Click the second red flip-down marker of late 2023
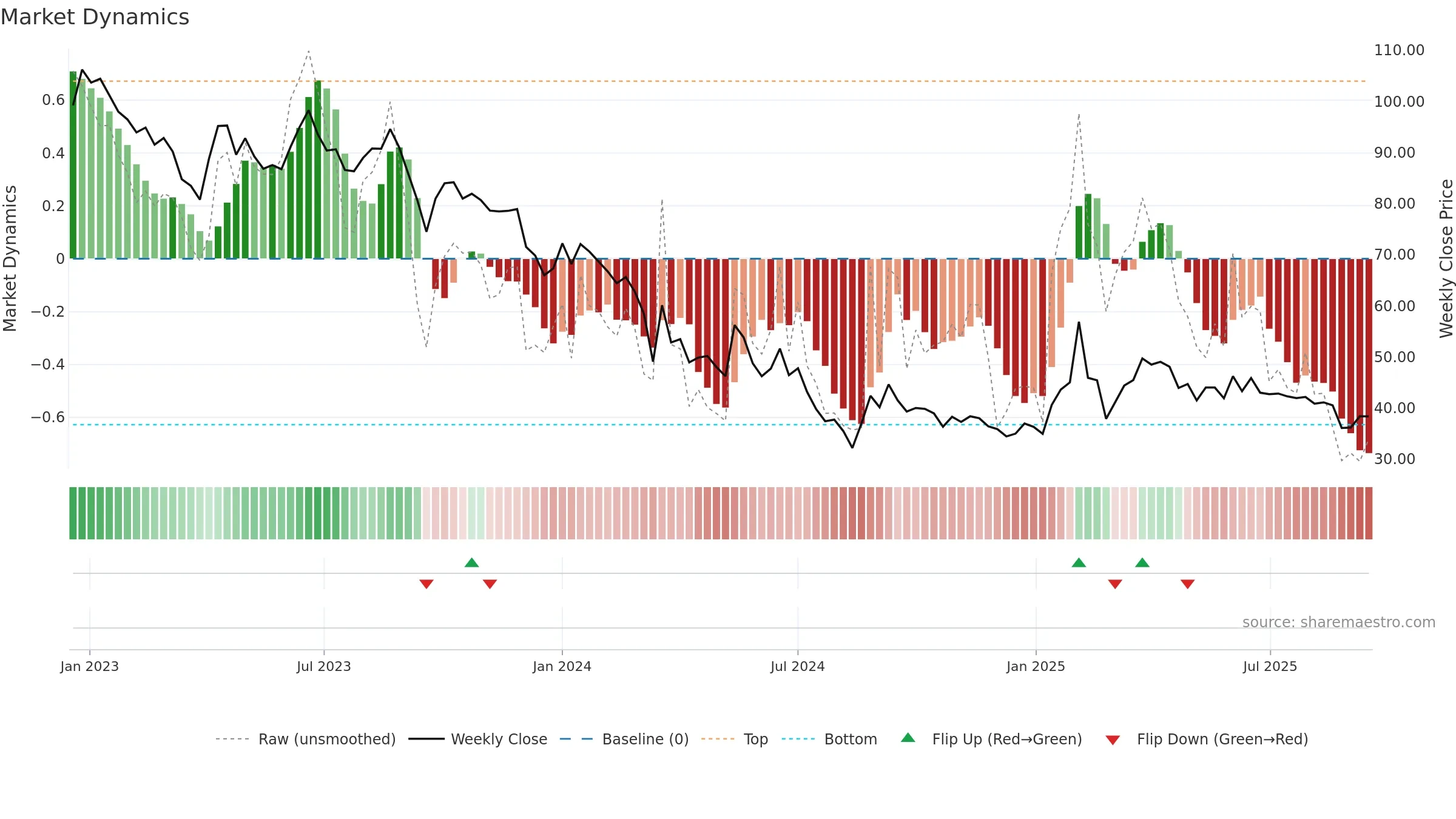 coord(490,584)
